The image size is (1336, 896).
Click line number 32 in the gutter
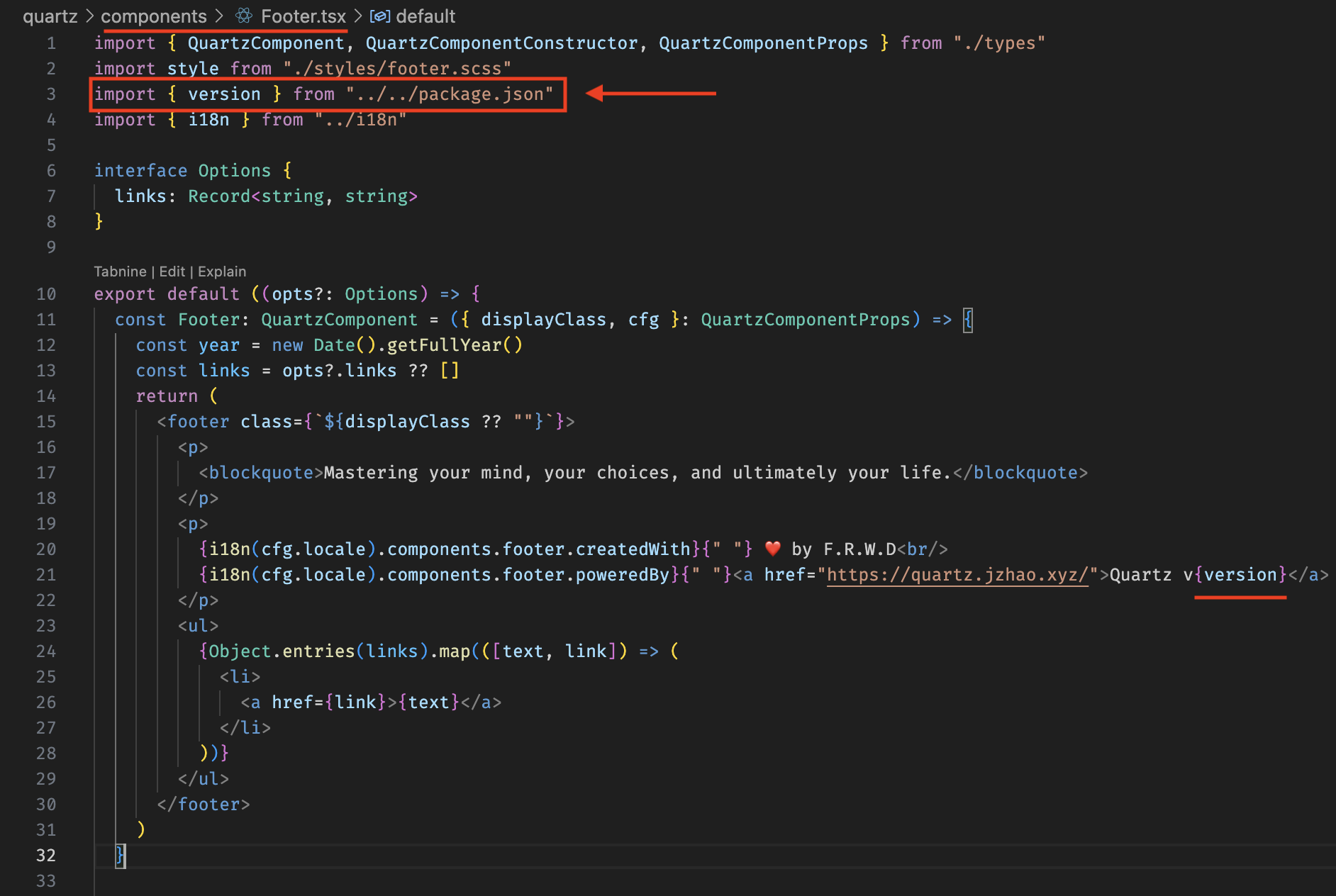pos(46,856)
